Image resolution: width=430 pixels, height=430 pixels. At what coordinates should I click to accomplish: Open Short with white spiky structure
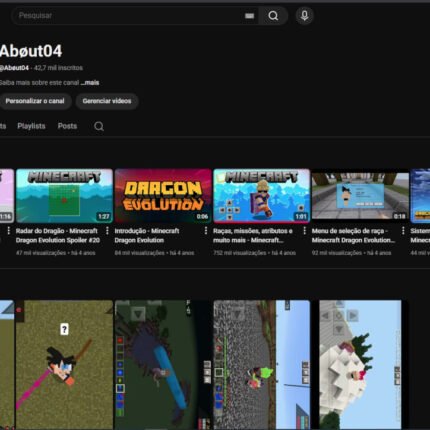(360, 365)
